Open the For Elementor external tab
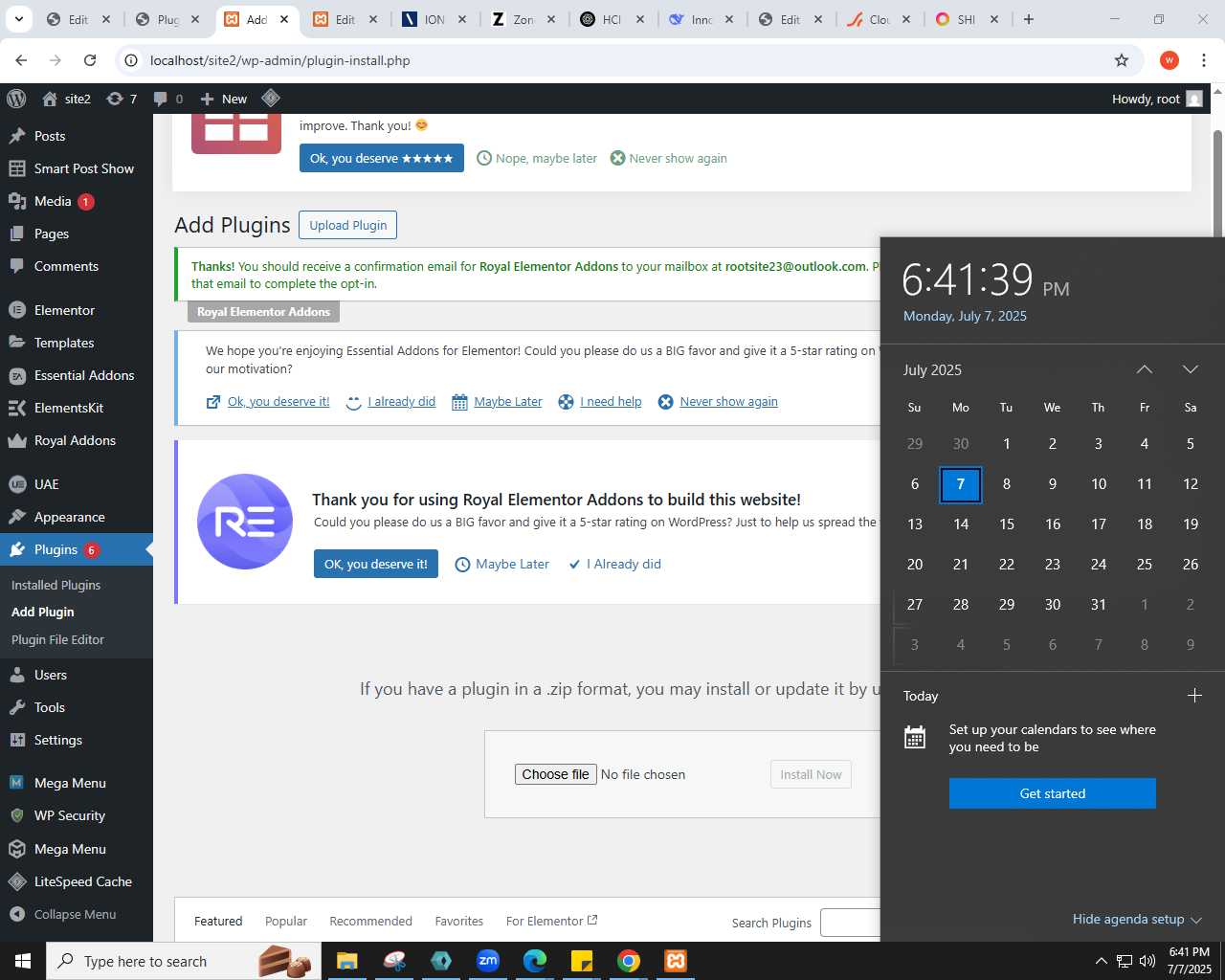1225x980 pixels. click(x=551, y=921)
